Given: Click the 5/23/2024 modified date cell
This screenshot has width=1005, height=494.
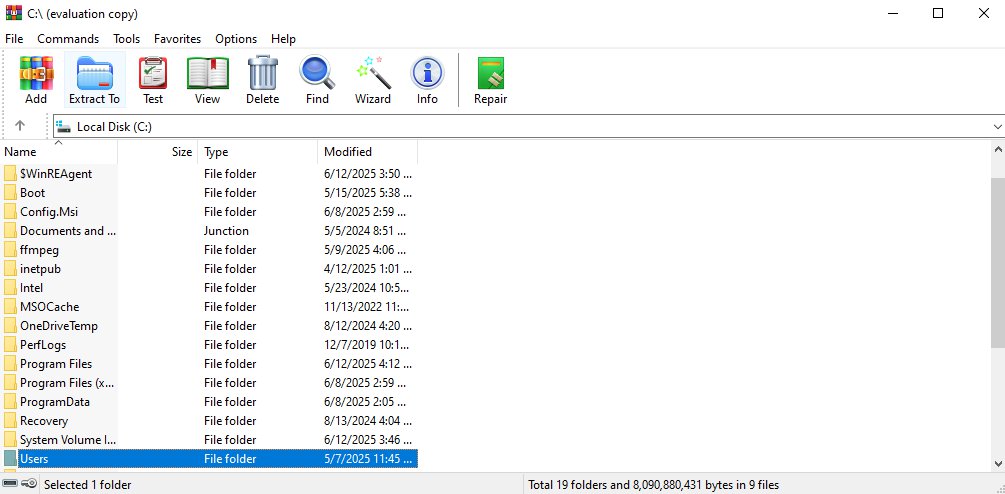Looking at the screenshot, I should point(367,288).
